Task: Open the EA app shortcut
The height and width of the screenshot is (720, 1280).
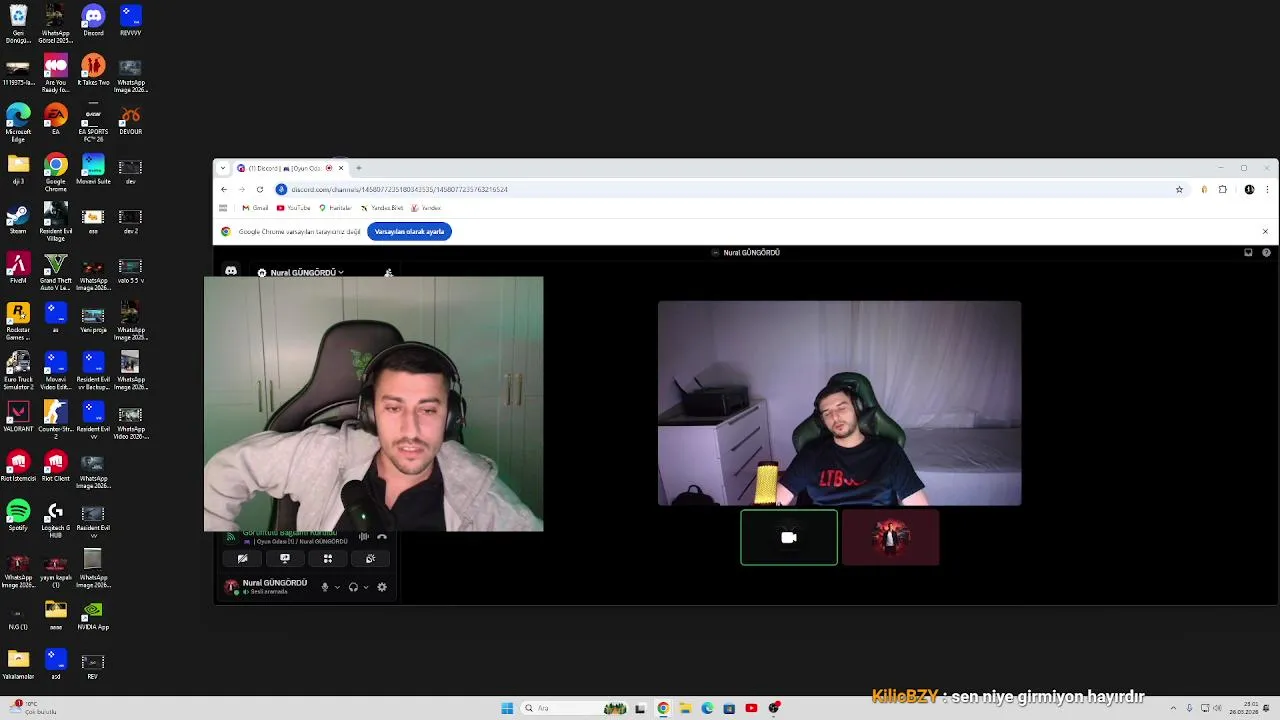Action: [56, 119]
